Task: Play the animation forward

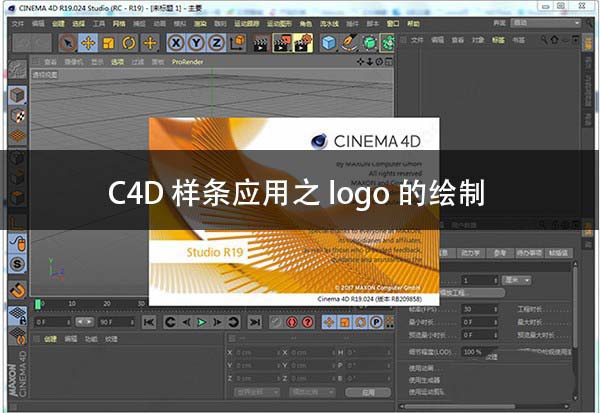Action: (201, 322)
